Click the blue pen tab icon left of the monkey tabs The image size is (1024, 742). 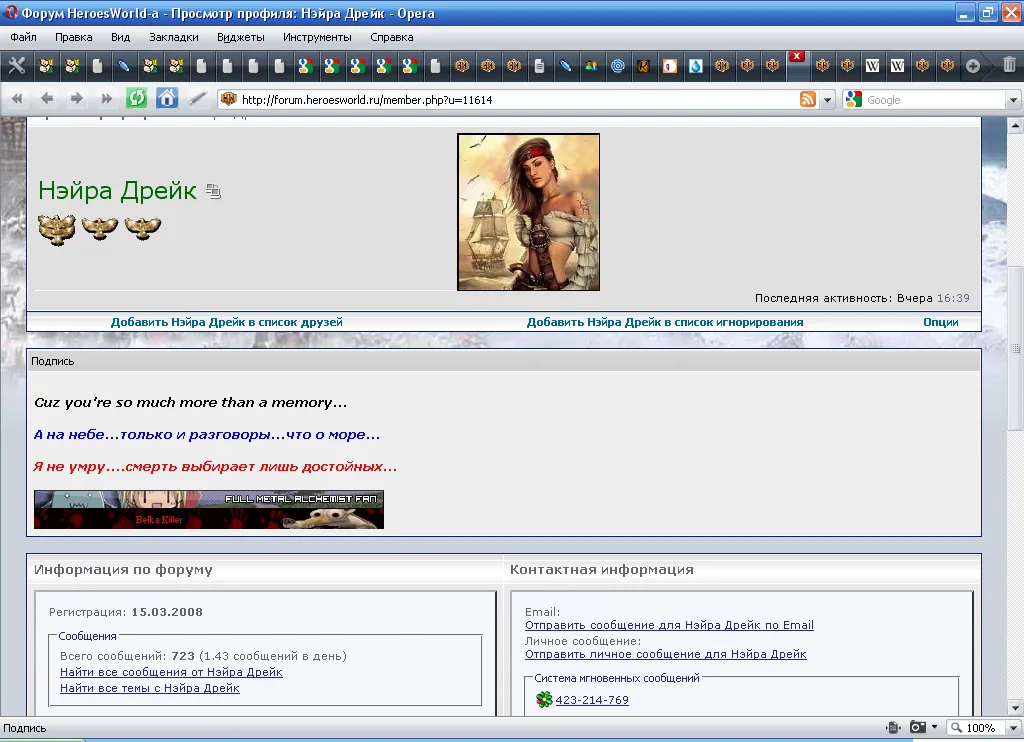(123, 66)
